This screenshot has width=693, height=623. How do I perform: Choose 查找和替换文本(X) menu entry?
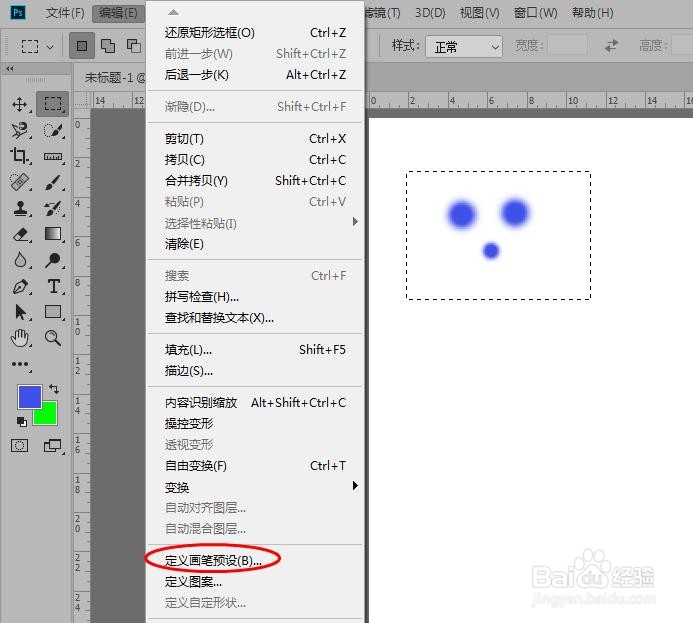pos(255,318)
